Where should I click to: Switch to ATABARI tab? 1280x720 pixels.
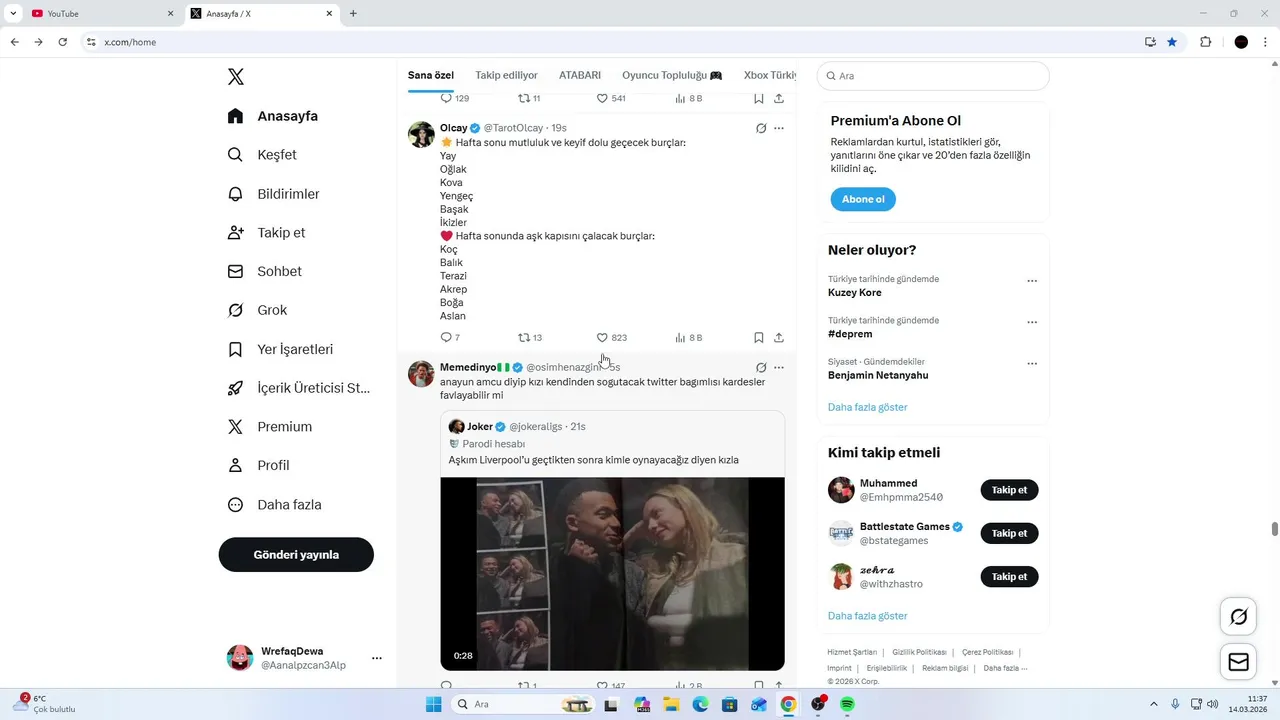580,75
